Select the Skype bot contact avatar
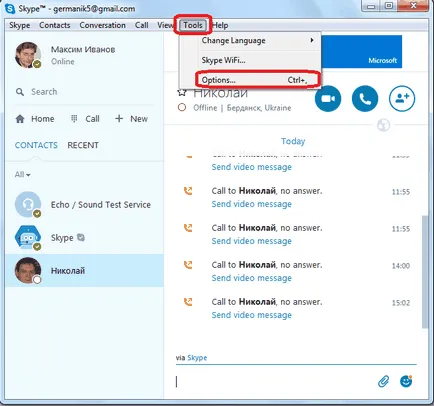 tap(28, 237)
